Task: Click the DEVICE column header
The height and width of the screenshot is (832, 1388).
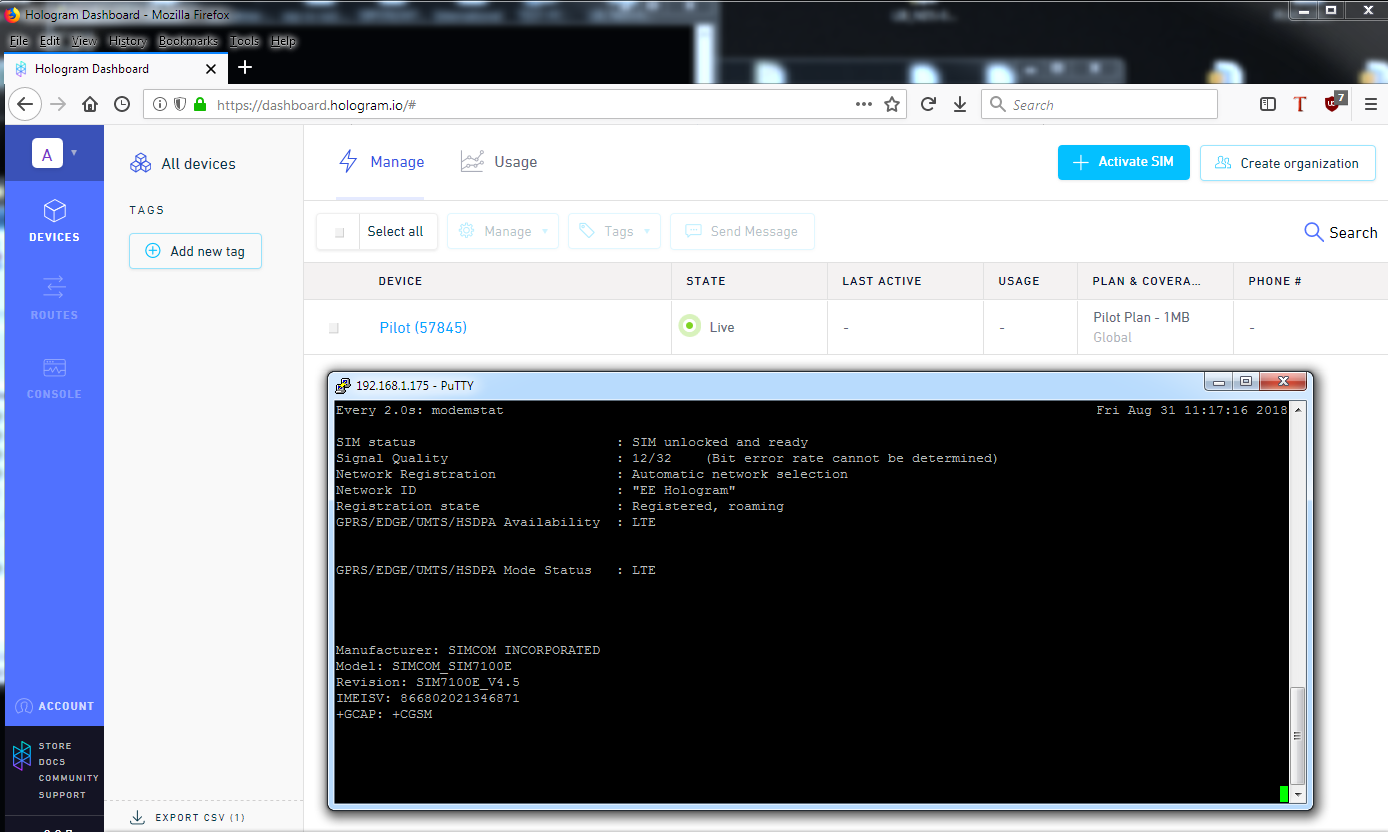Action: point(400,281)
